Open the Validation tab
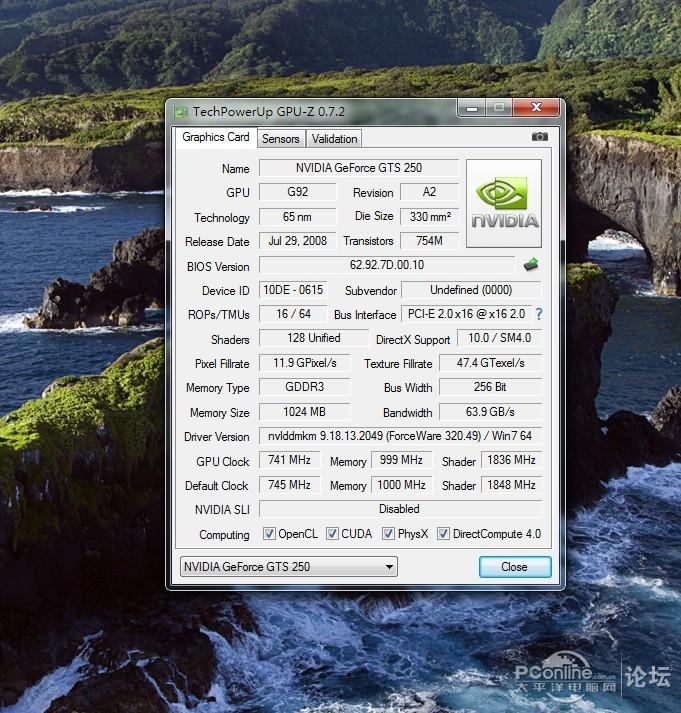681x713 pixels. [x=334, y=139]
